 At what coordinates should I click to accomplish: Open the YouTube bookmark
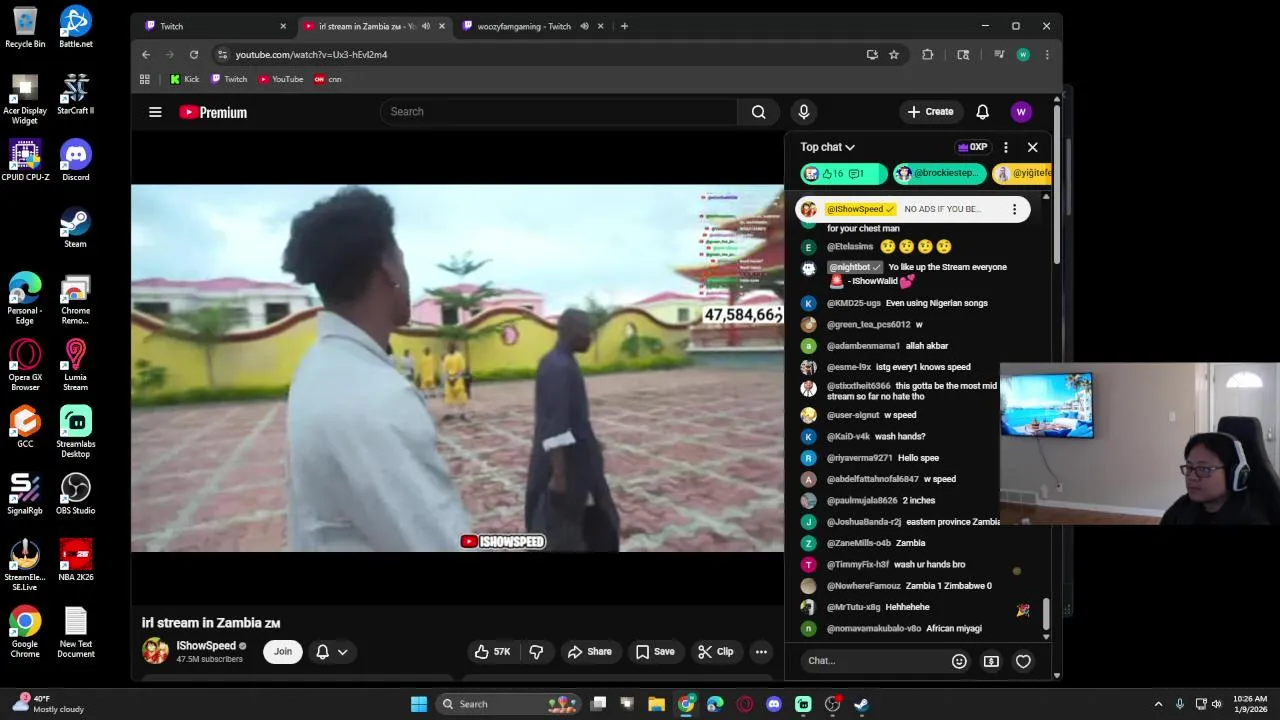click(x=281, y=79)
